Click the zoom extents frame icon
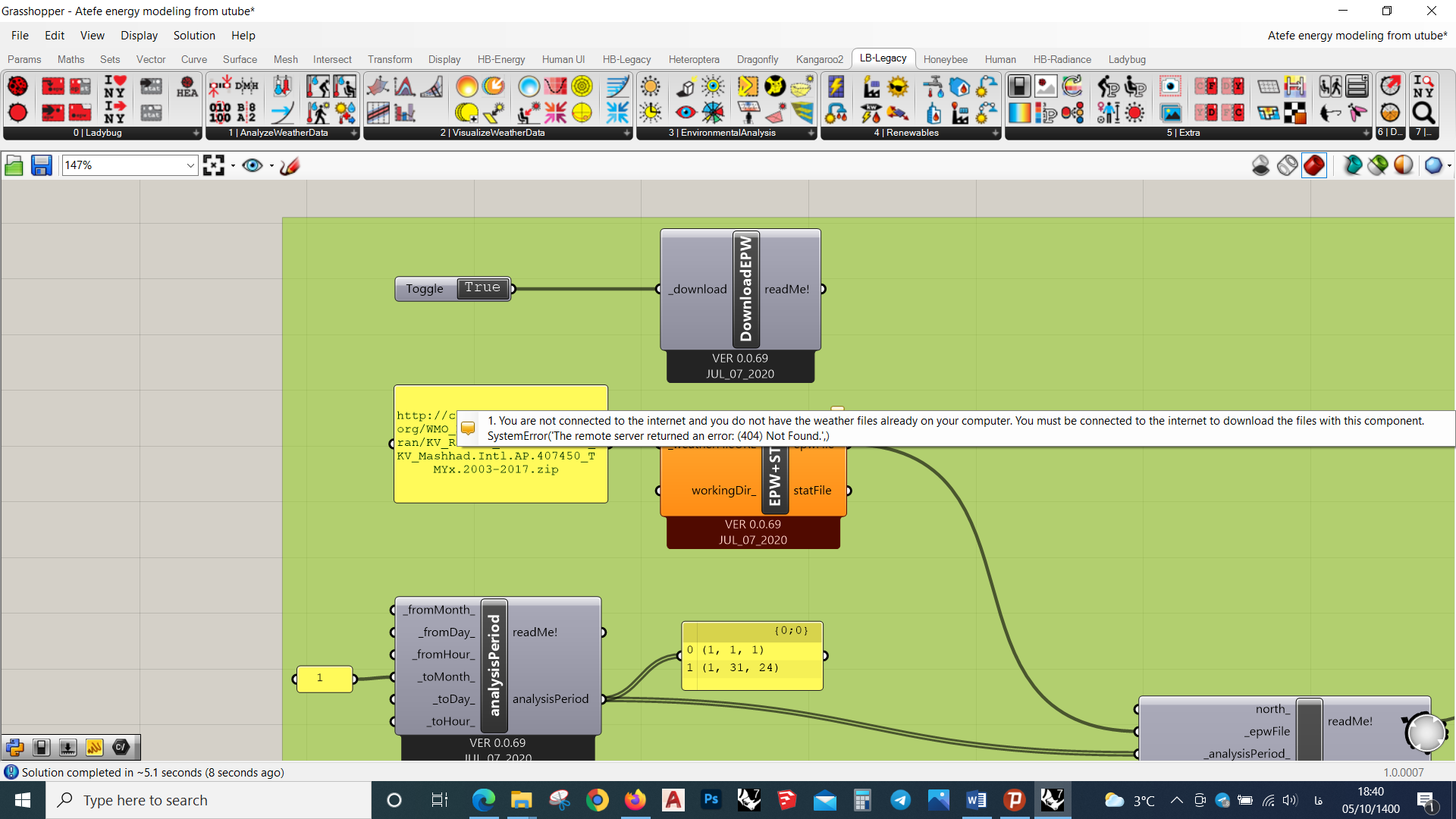 pos(214,165)
